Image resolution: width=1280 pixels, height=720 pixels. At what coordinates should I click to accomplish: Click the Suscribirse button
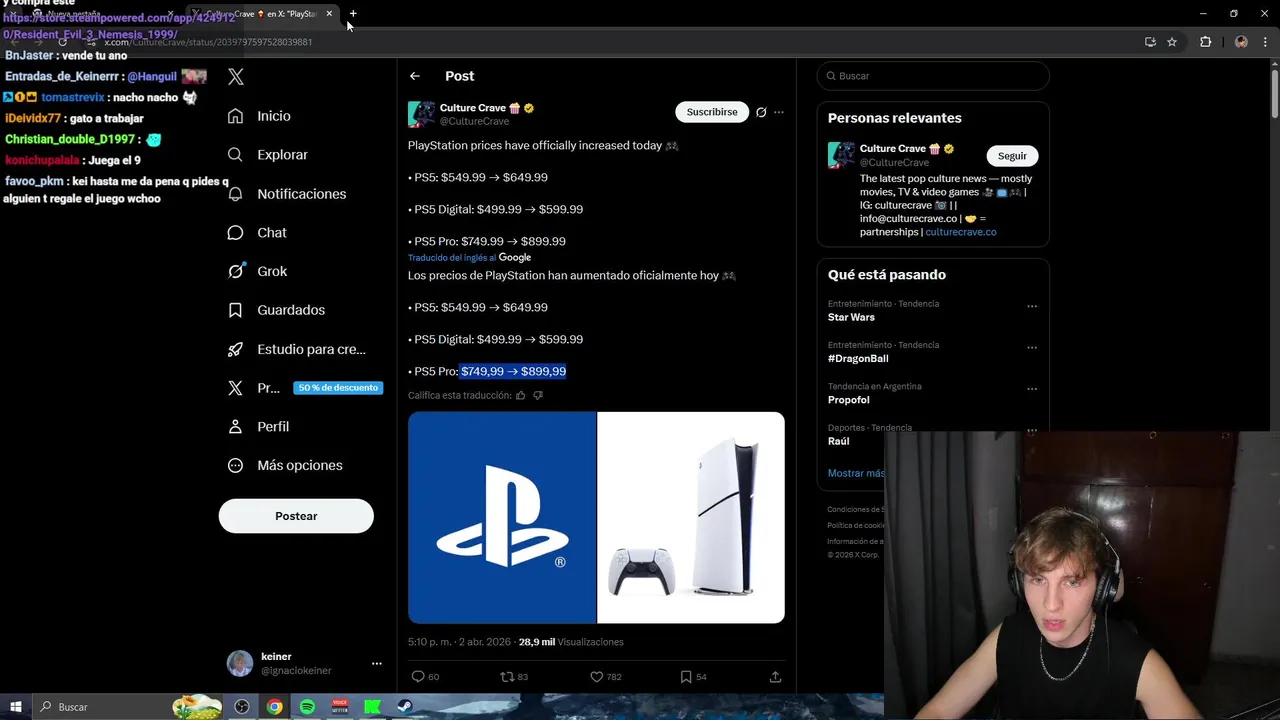tap(712, 112)
